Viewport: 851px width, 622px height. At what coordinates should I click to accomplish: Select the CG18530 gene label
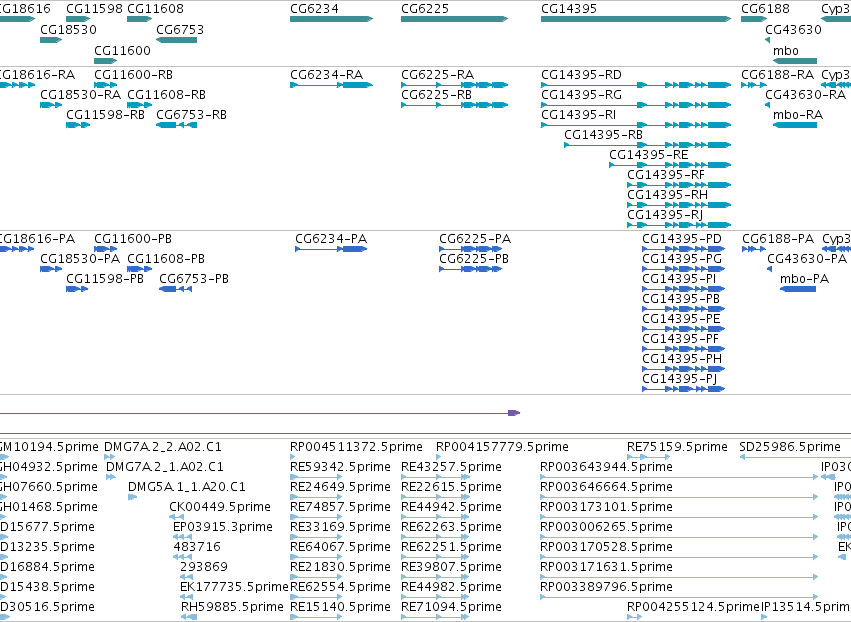coord(68,29)
